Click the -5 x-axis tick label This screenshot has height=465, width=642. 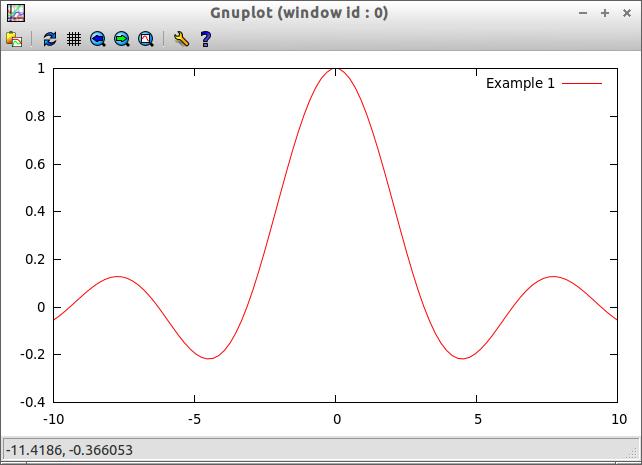pos(195,419)
